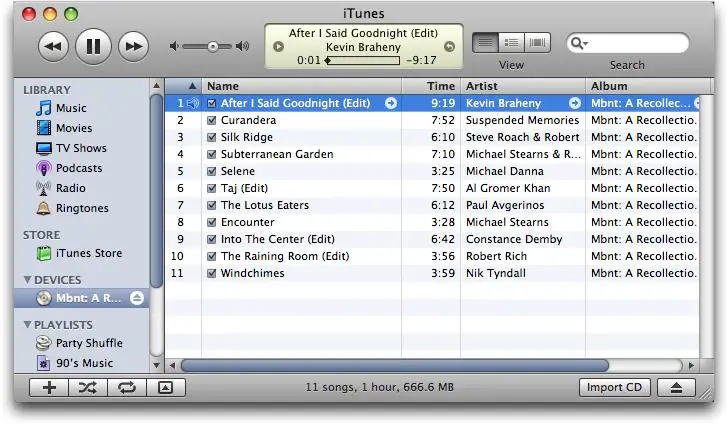
Task: Click the song progress bar in display
Action: (363, 60)
